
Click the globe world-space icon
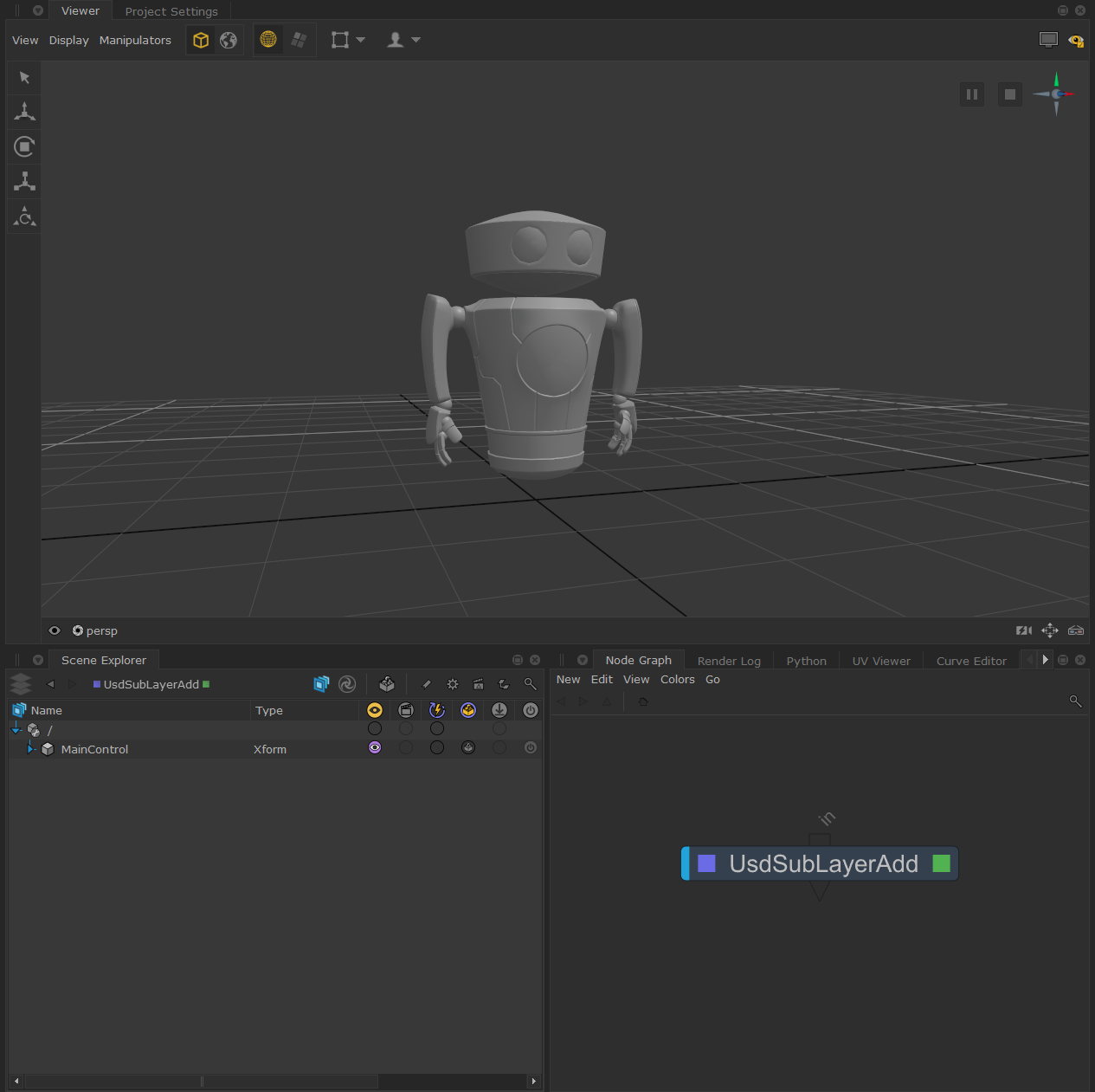(229, 40)
